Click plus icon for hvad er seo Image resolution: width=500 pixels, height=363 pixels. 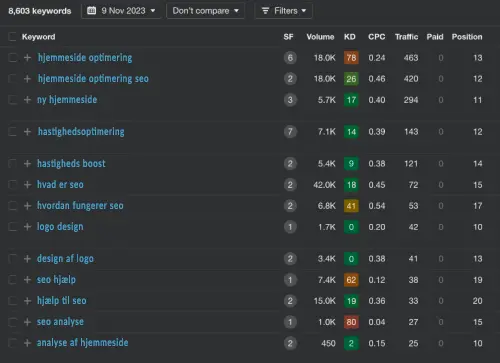pos(27,185)
